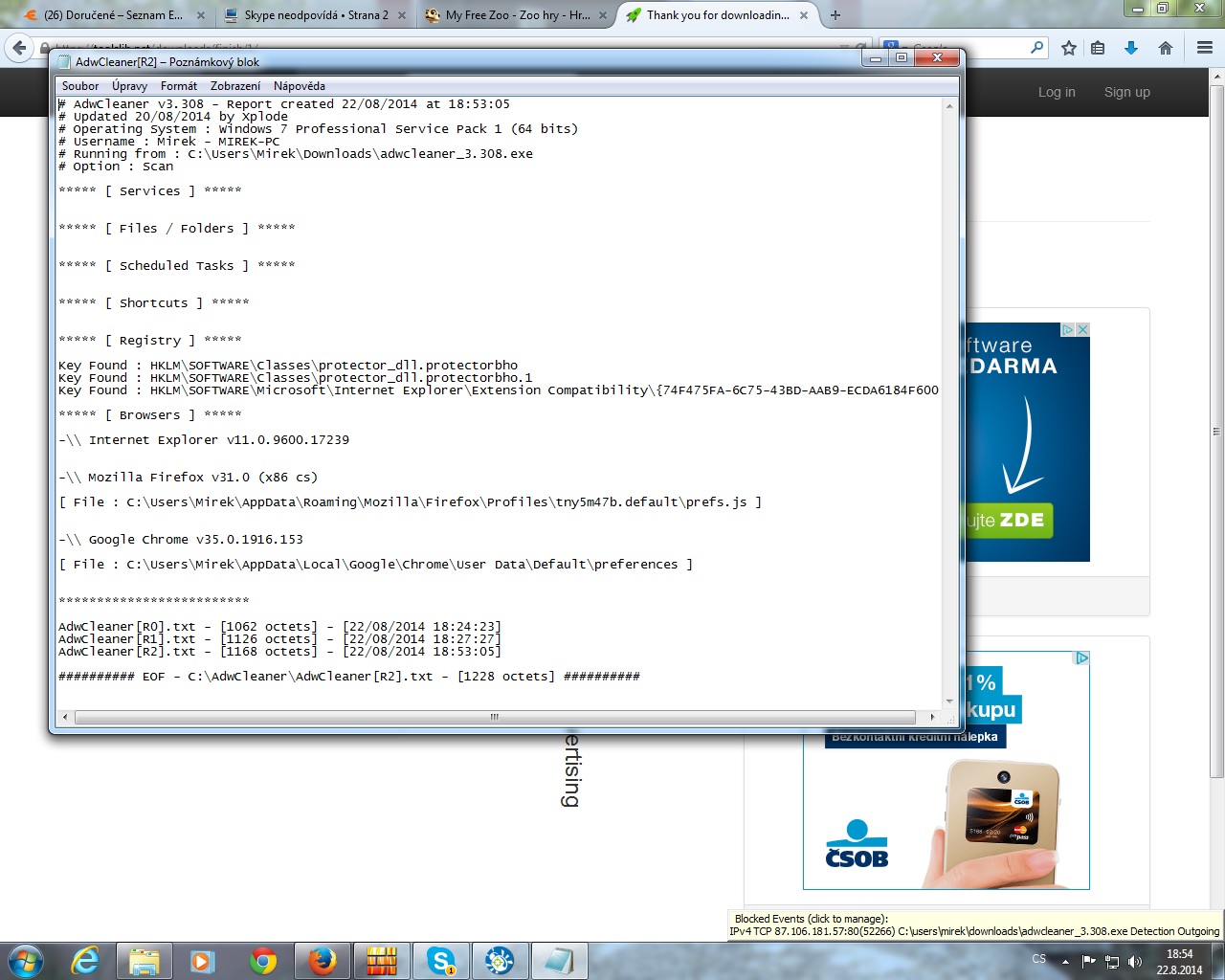Maximize the Notepad window
Screen dimensions: 1225x980
click(x=902, y=59)
